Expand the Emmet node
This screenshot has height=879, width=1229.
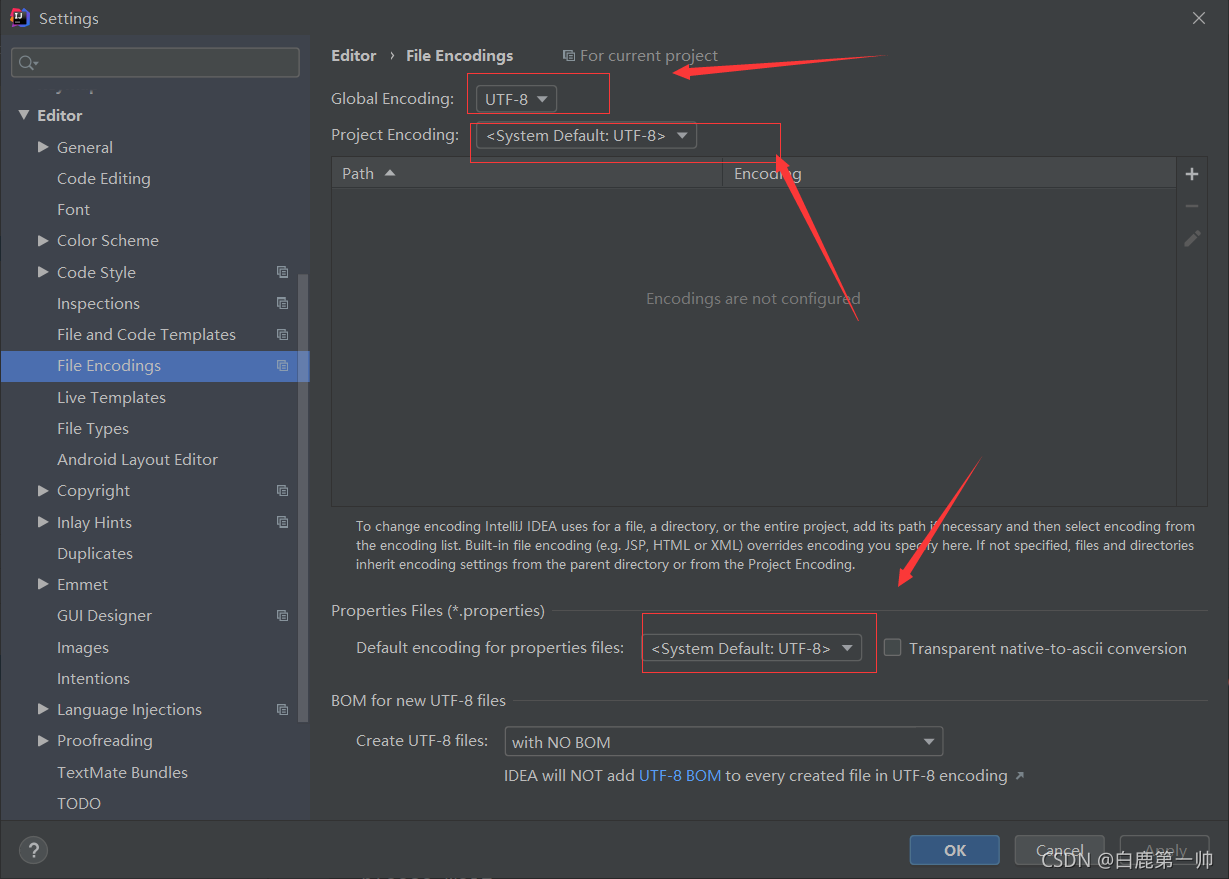pos(43,584)
